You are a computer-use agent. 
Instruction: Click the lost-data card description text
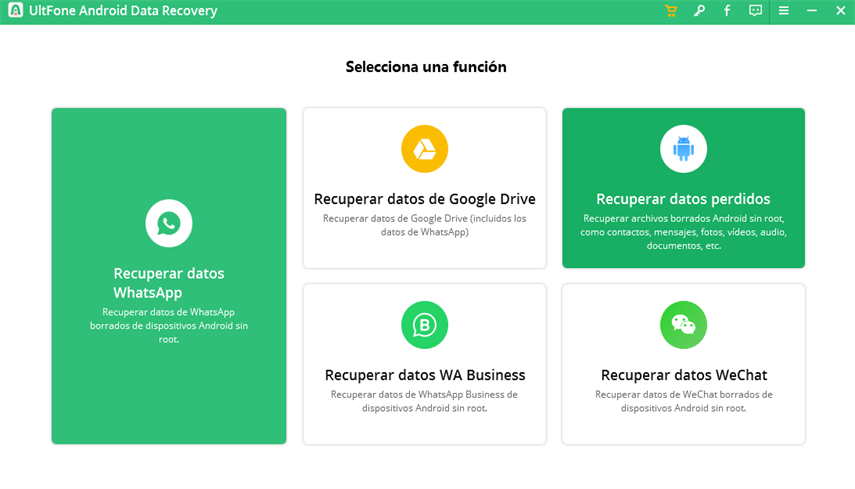[x=683, y=232]
